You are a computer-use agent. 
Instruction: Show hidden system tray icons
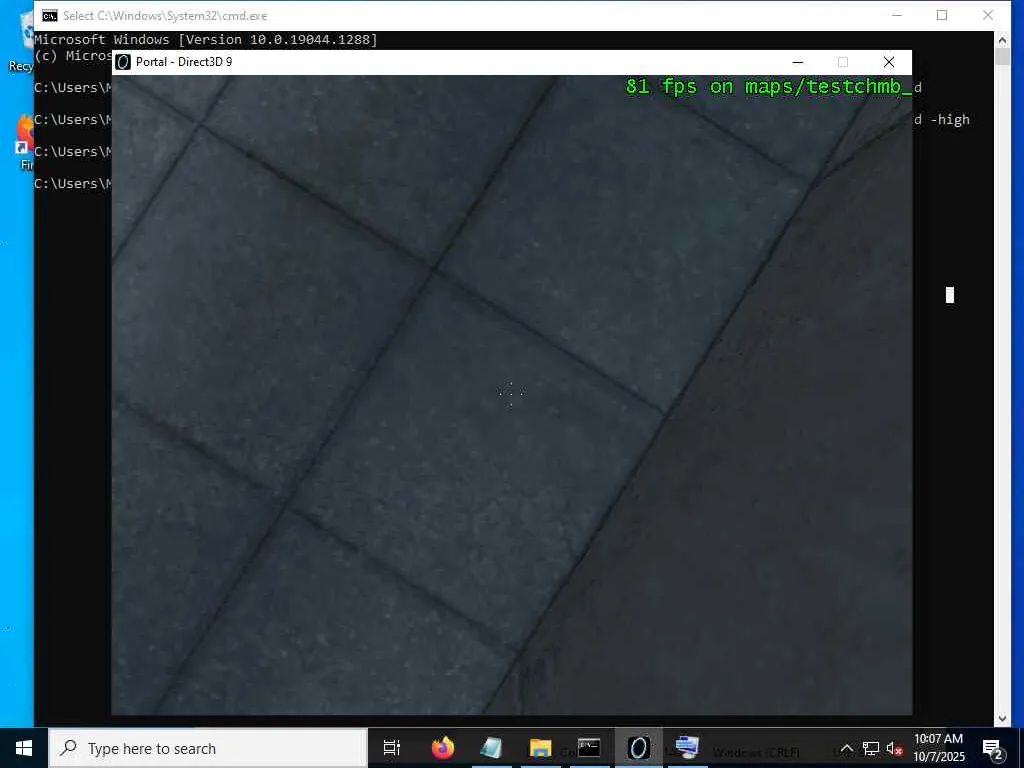click(846, 748)
